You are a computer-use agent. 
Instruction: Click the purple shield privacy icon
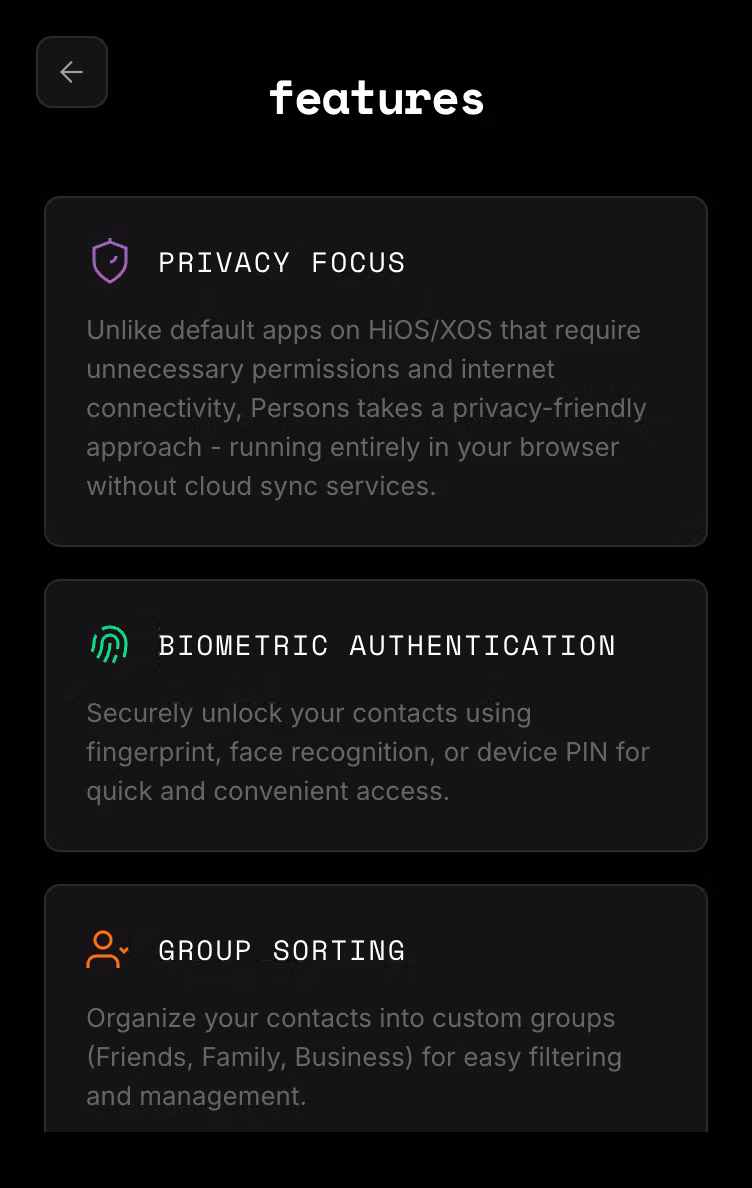click(x=110, y=262)
